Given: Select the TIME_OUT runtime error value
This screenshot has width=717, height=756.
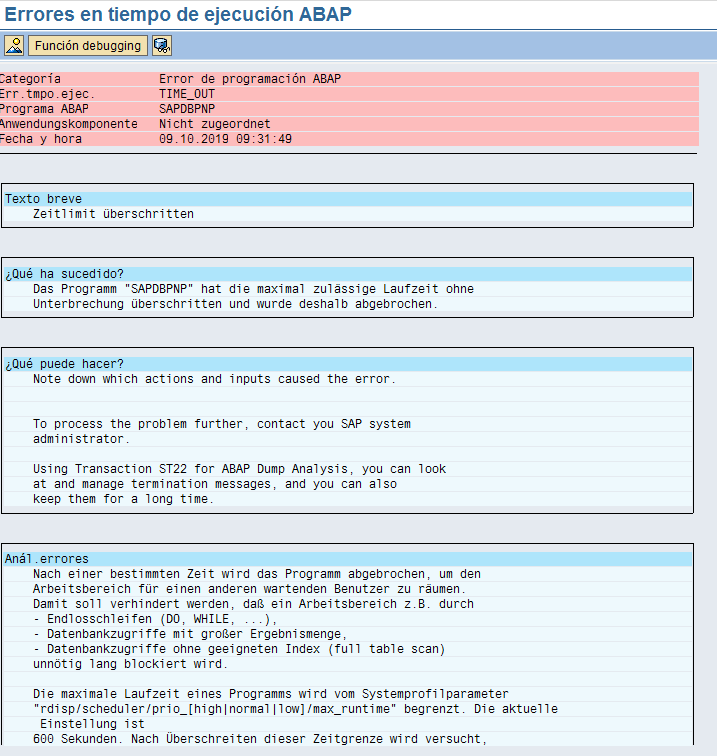Looking at the screenshot, I should point(187,94).
